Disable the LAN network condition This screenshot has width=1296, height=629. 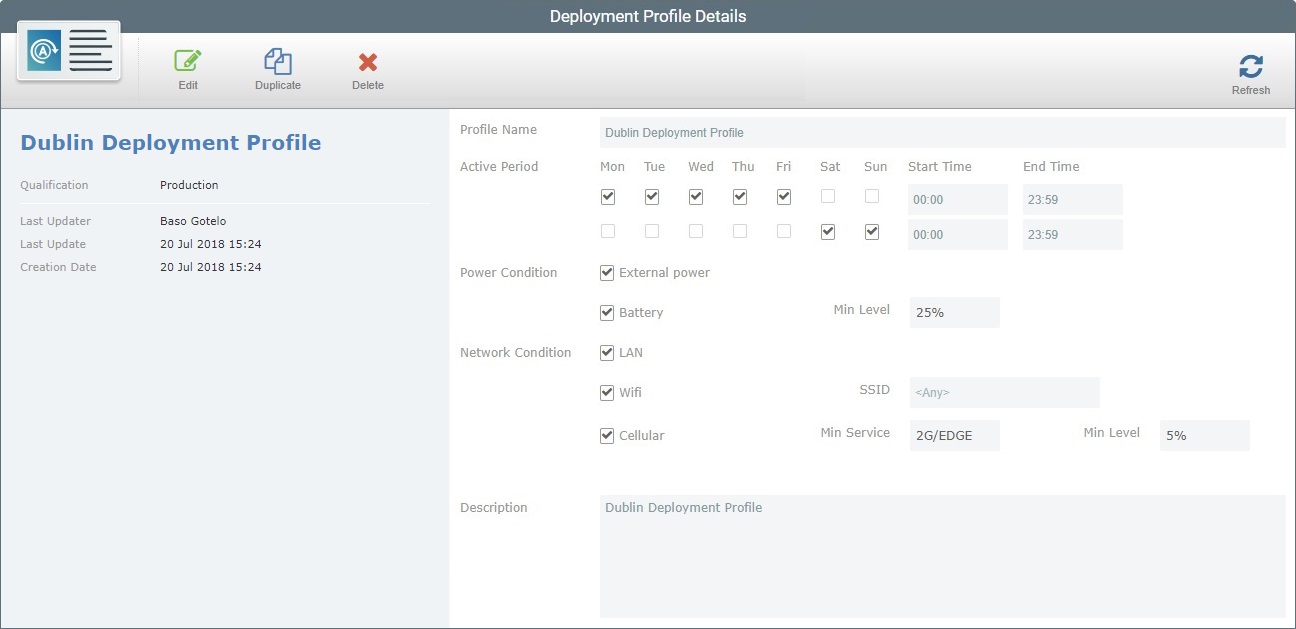coord(606,352)
